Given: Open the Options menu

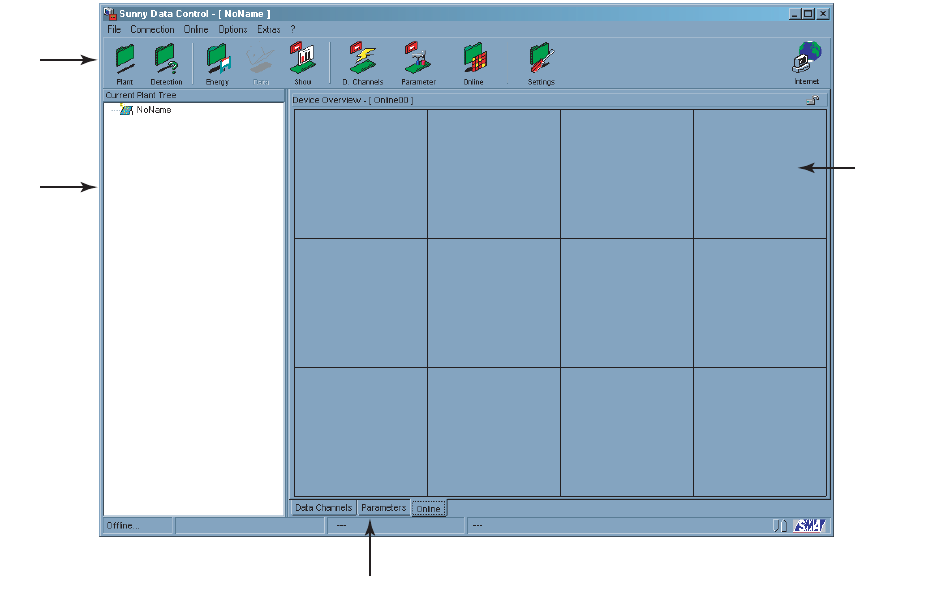Looking at the screenshot, I should point(233,29).
